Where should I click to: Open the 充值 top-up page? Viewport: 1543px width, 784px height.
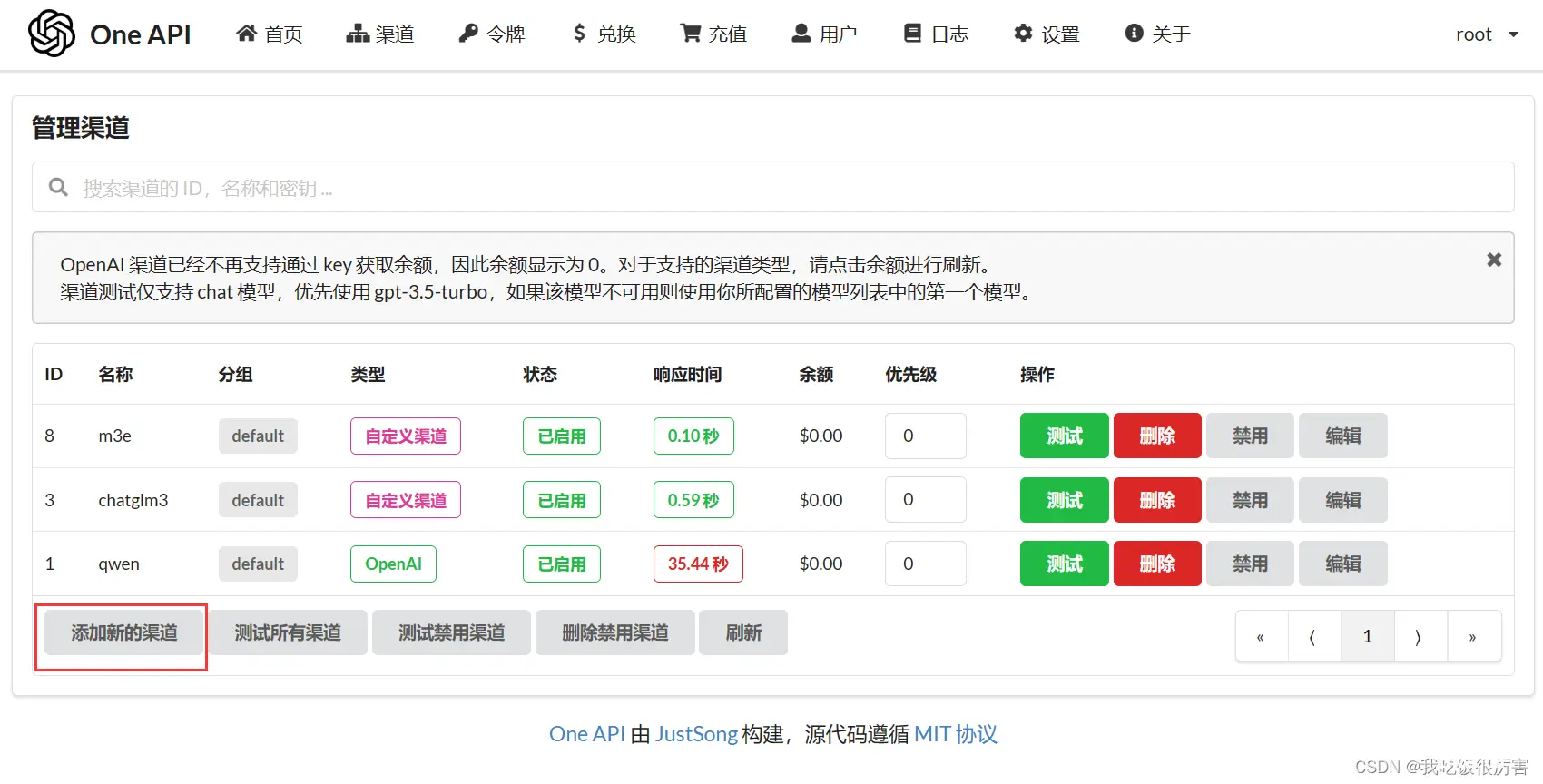[713, 34]
